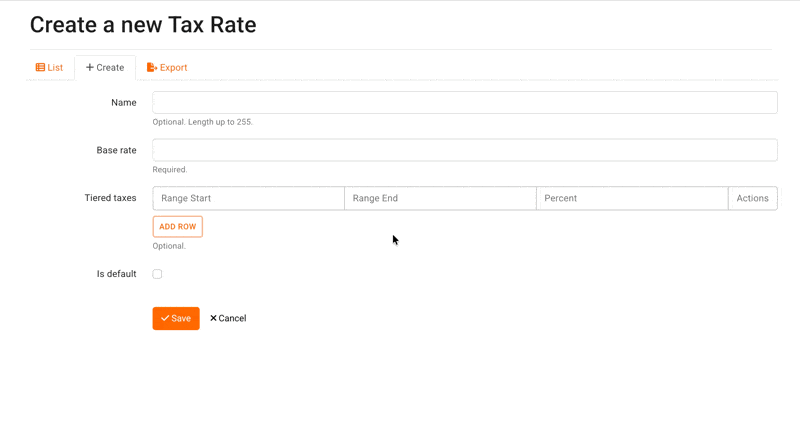Click the Percent column header
Image resolution: width=800 pixels, height=436 pixels.
[x=561, y=198]
